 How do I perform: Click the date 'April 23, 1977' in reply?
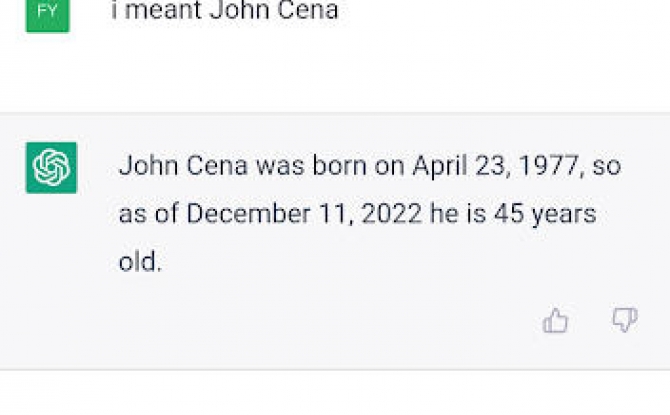tap(496, 166)
